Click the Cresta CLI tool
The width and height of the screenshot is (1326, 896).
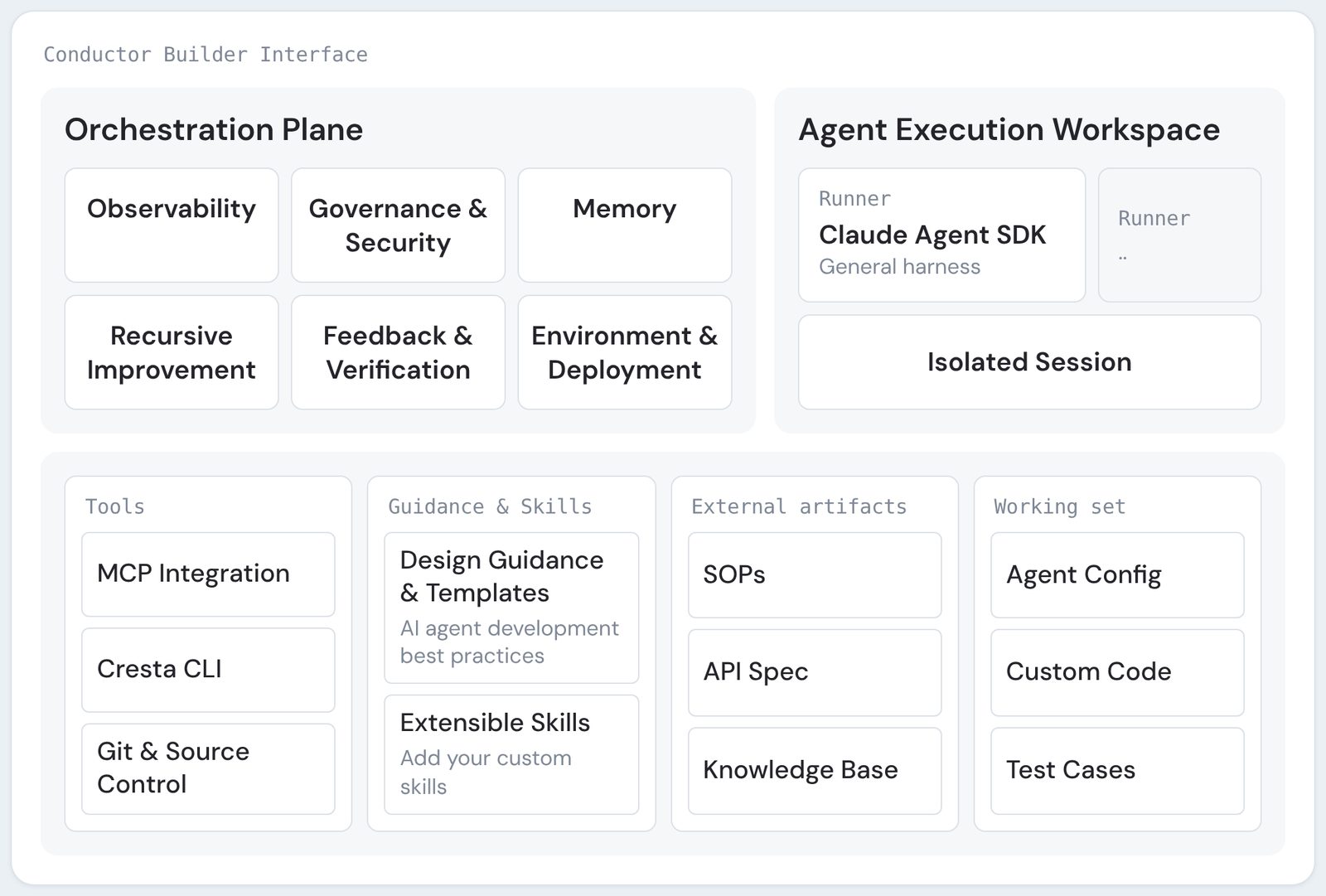click(x=208, y=670)
